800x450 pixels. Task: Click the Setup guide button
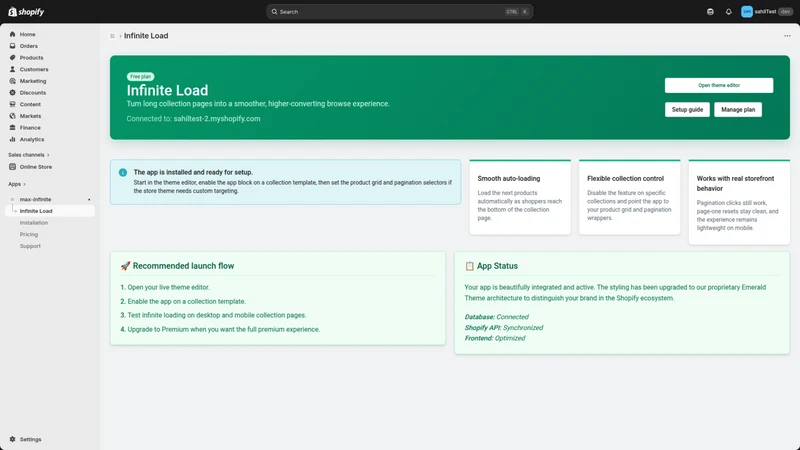687,110
